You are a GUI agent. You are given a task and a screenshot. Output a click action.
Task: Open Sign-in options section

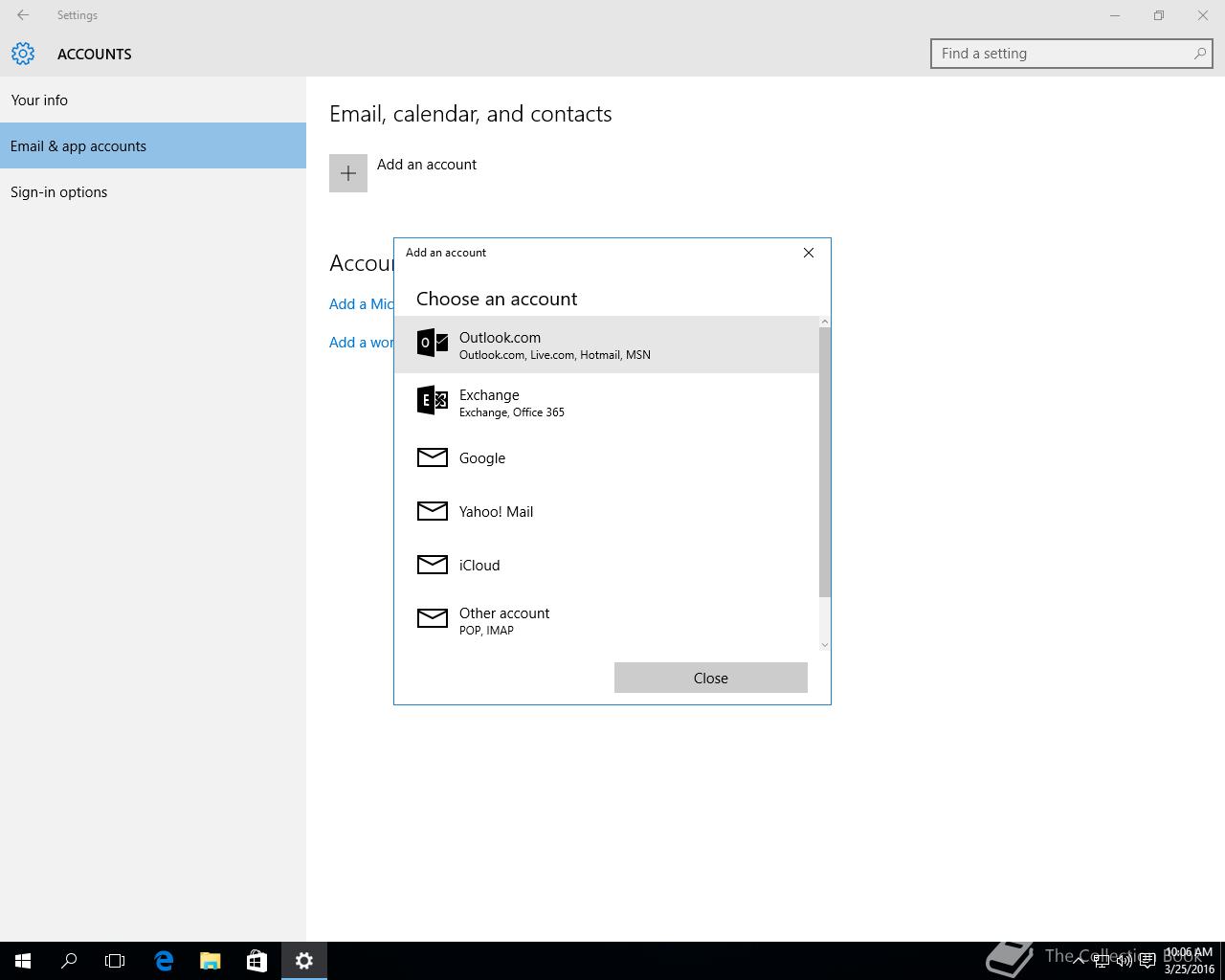[x=153, y=191]
